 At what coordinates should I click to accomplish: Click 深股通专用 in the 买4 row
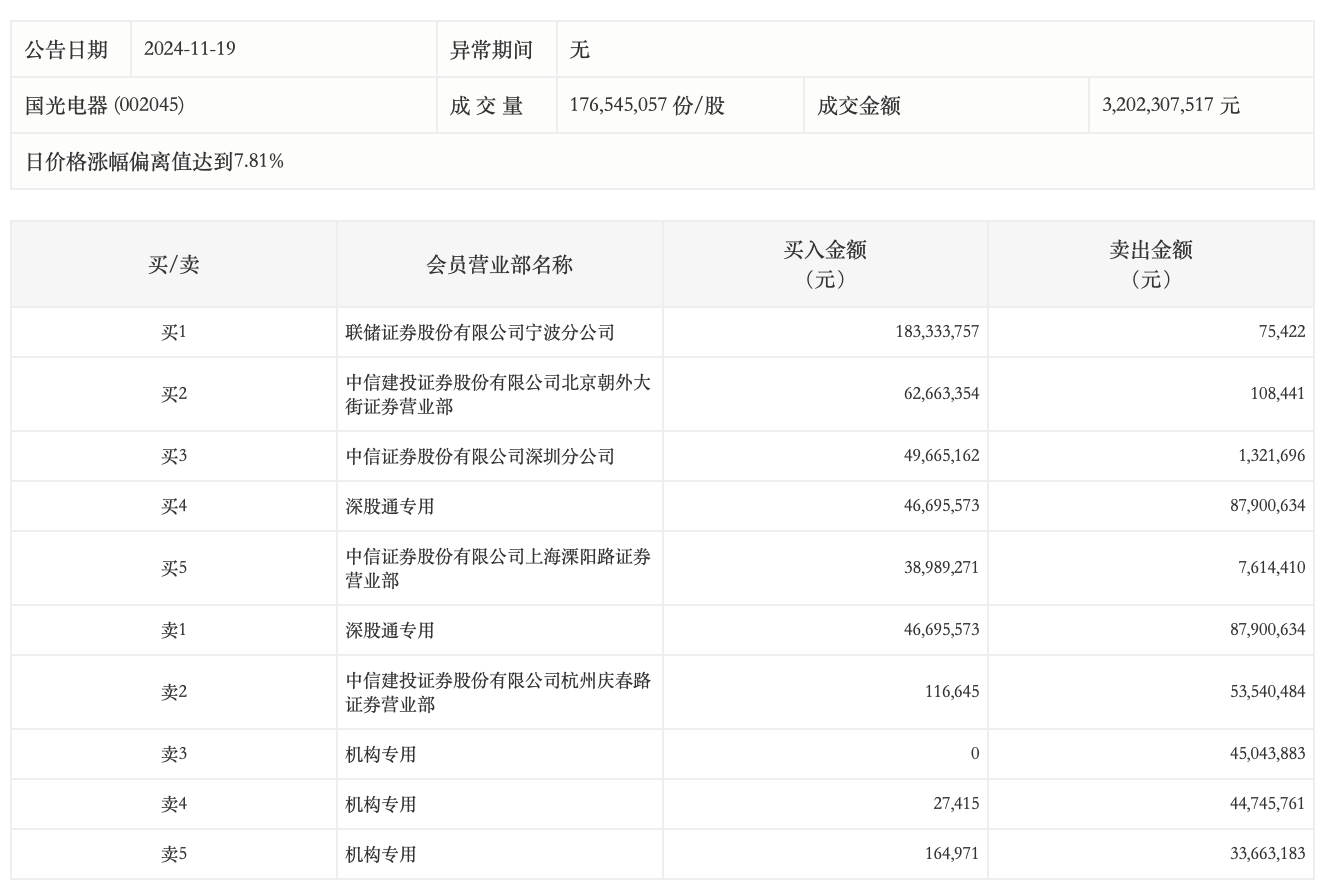tap(390, 507)
